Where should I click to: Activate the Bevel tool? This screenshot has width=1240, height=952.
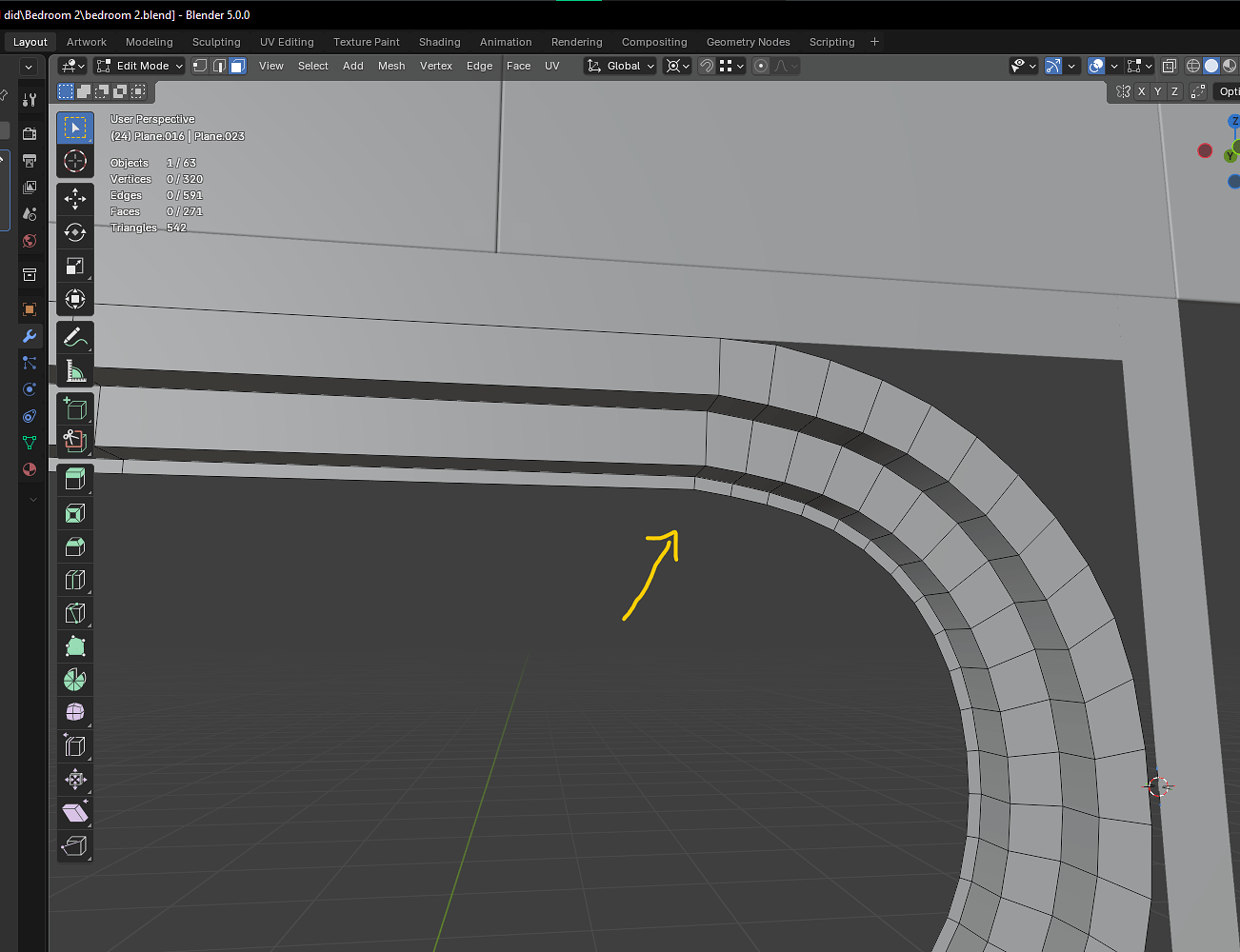(75, 546)
